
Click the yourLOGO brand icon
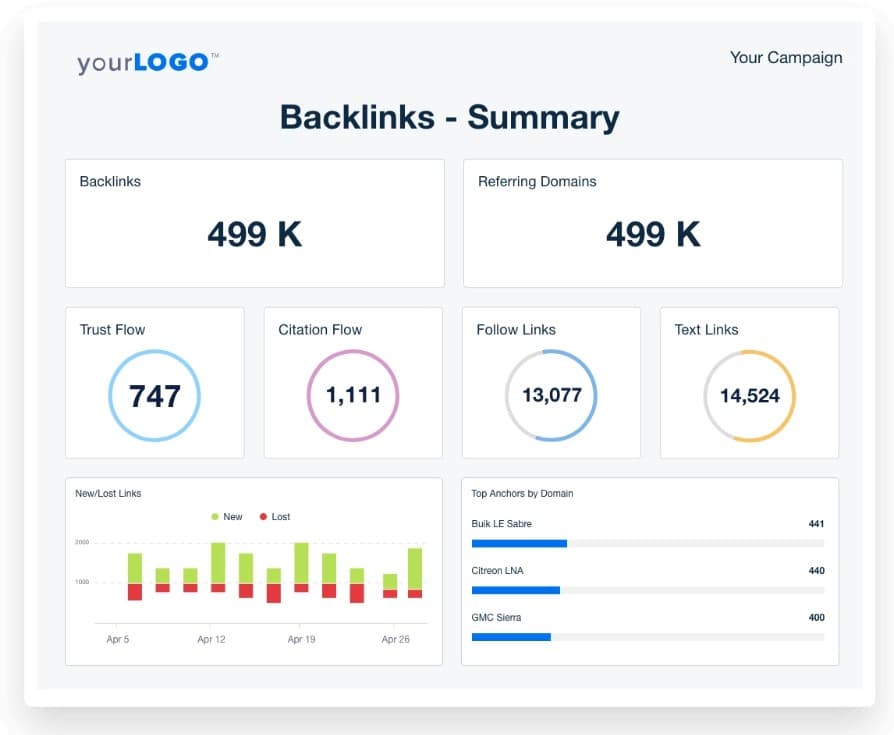pyautogui.click(x=146, y=61)
